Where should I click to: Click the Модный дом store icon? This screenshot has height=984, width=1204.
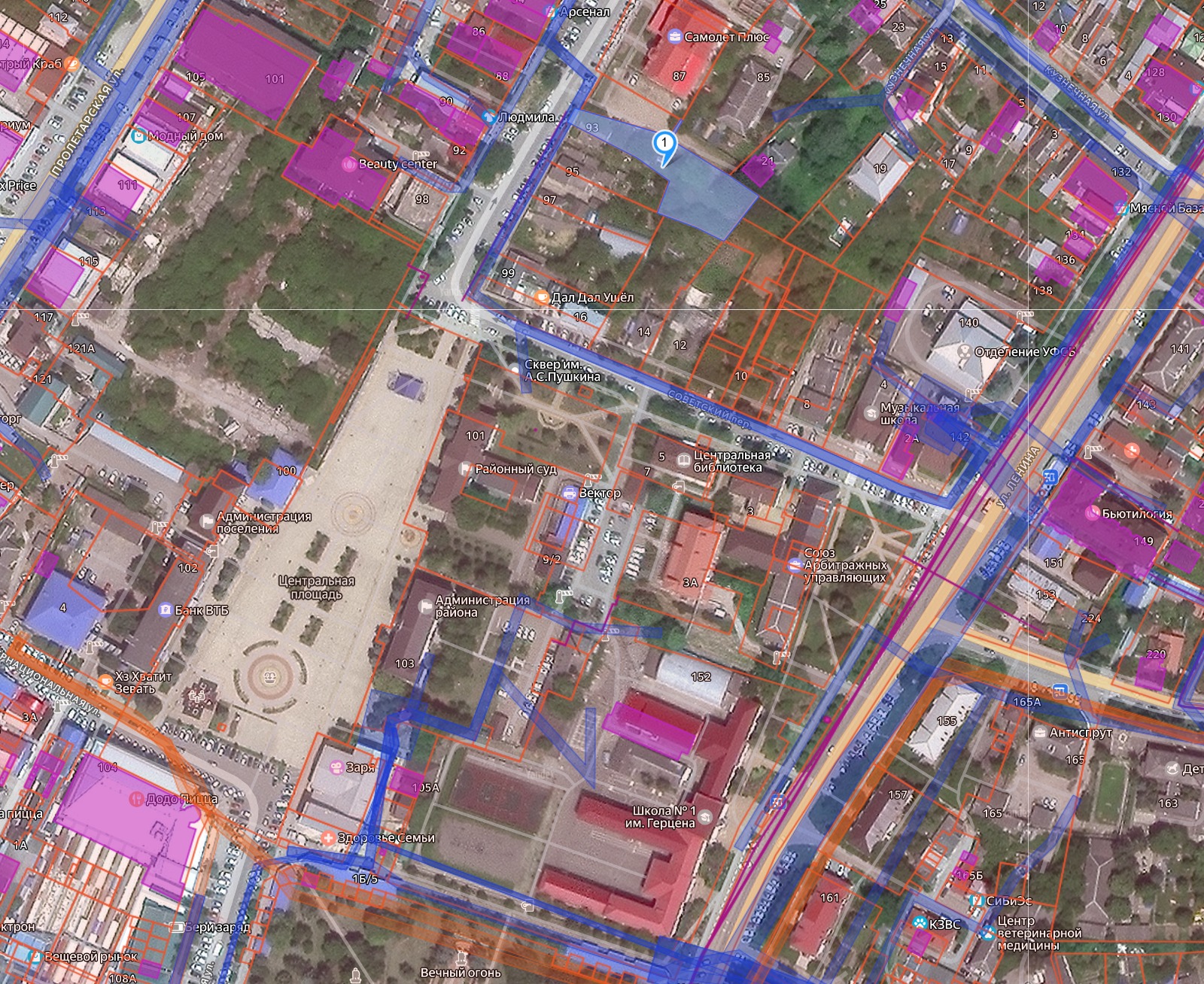click(x=138, y=136)
